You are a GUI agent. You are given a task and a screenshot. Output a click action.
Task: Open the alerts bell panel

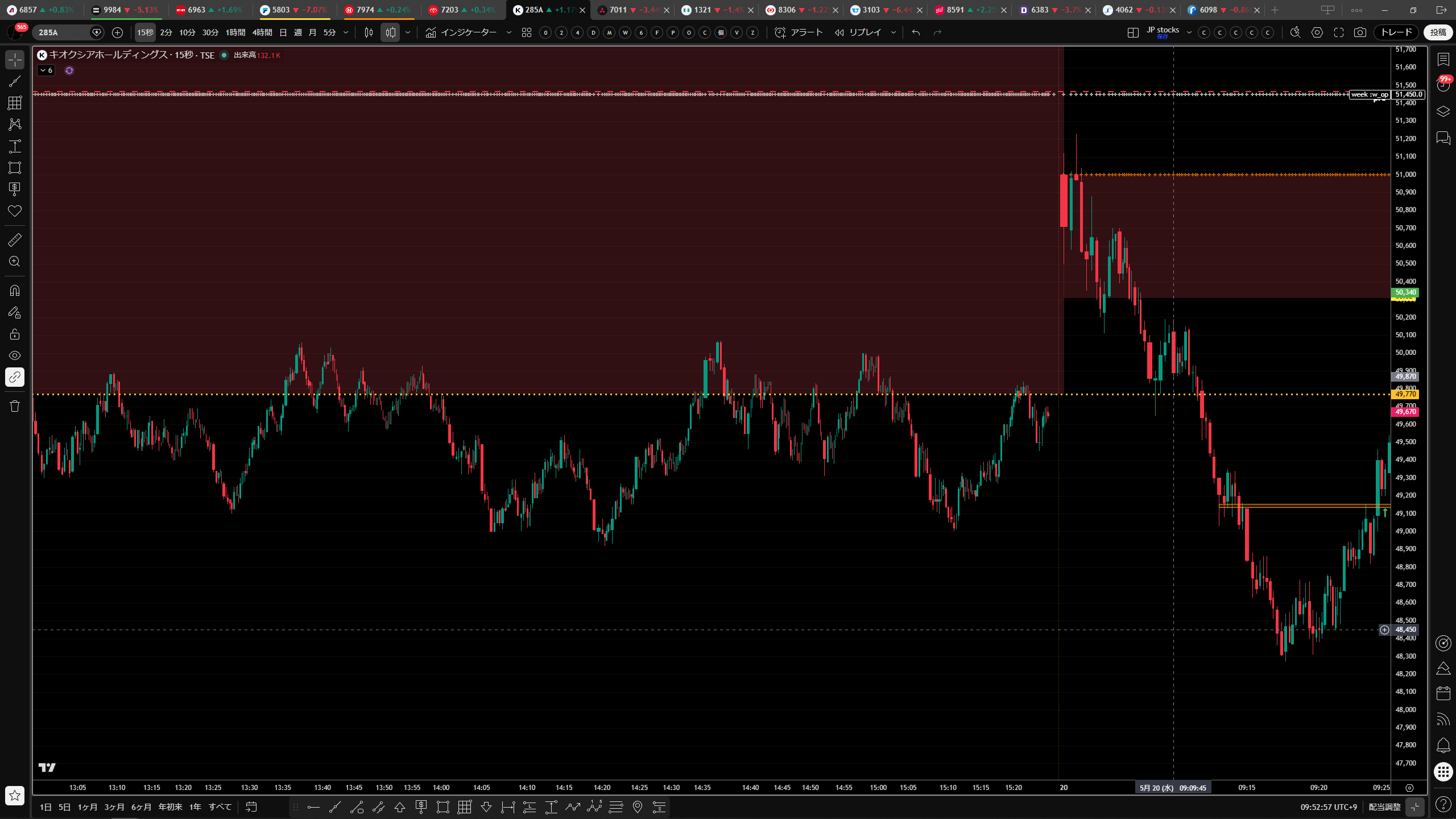(1443, 745)
